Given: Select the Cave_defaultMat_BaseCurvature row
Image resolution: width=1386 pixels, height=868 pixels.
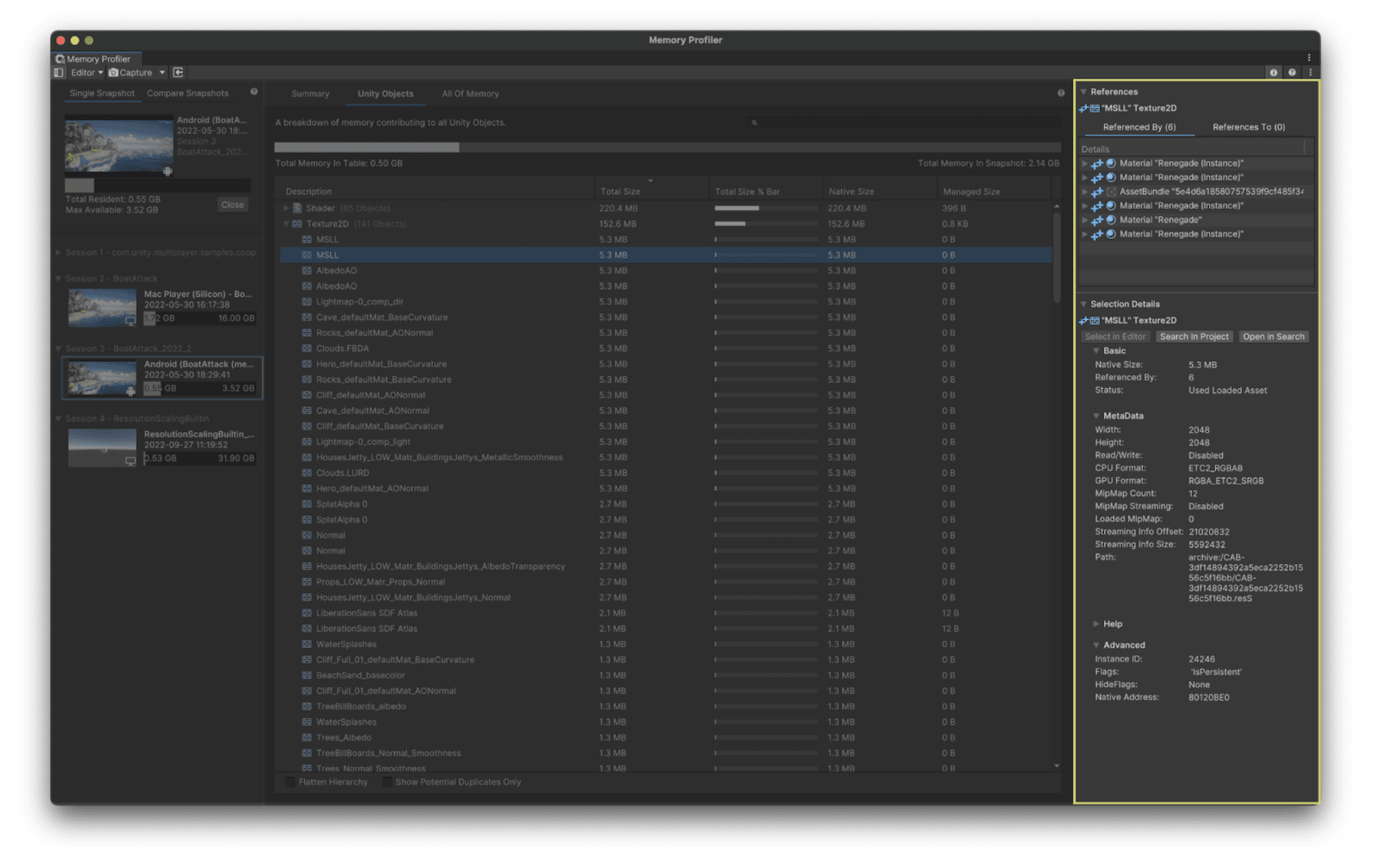Looking at the screenshot, I should tap(666, 317).
